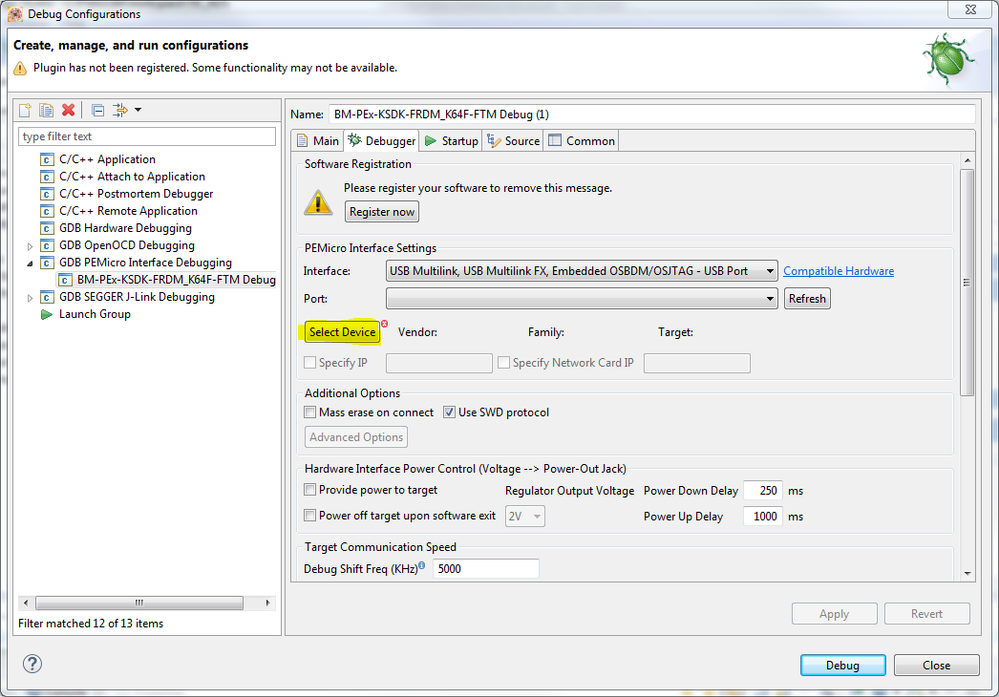This screenshot has height=697, width=999.
Task: Check Power off target upon software exit
Action: click(x=310, y=515)
